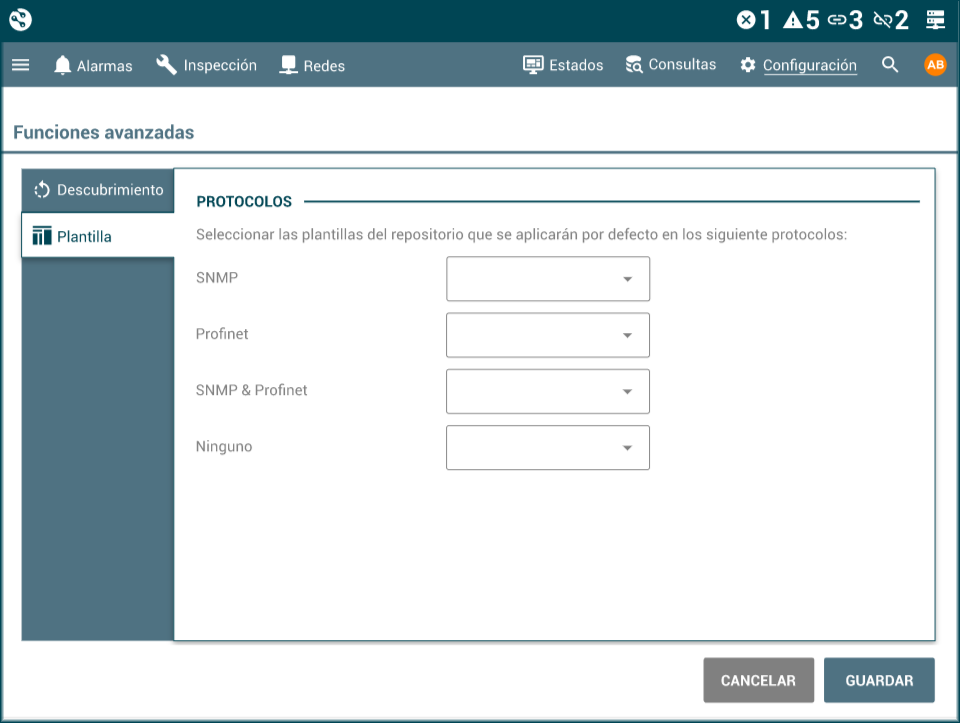Viewport: 960px width, 723px height.
Task: Click the 'Ninguno' field label
Action: click(224, 446)
